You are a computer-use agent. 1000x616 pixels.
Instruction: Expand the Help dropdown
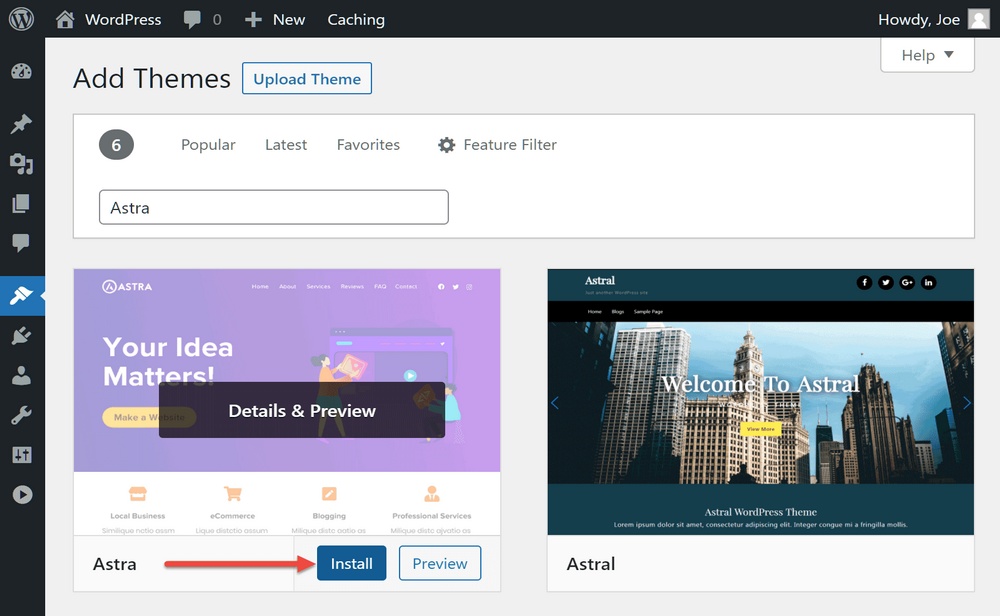[927, 55]
